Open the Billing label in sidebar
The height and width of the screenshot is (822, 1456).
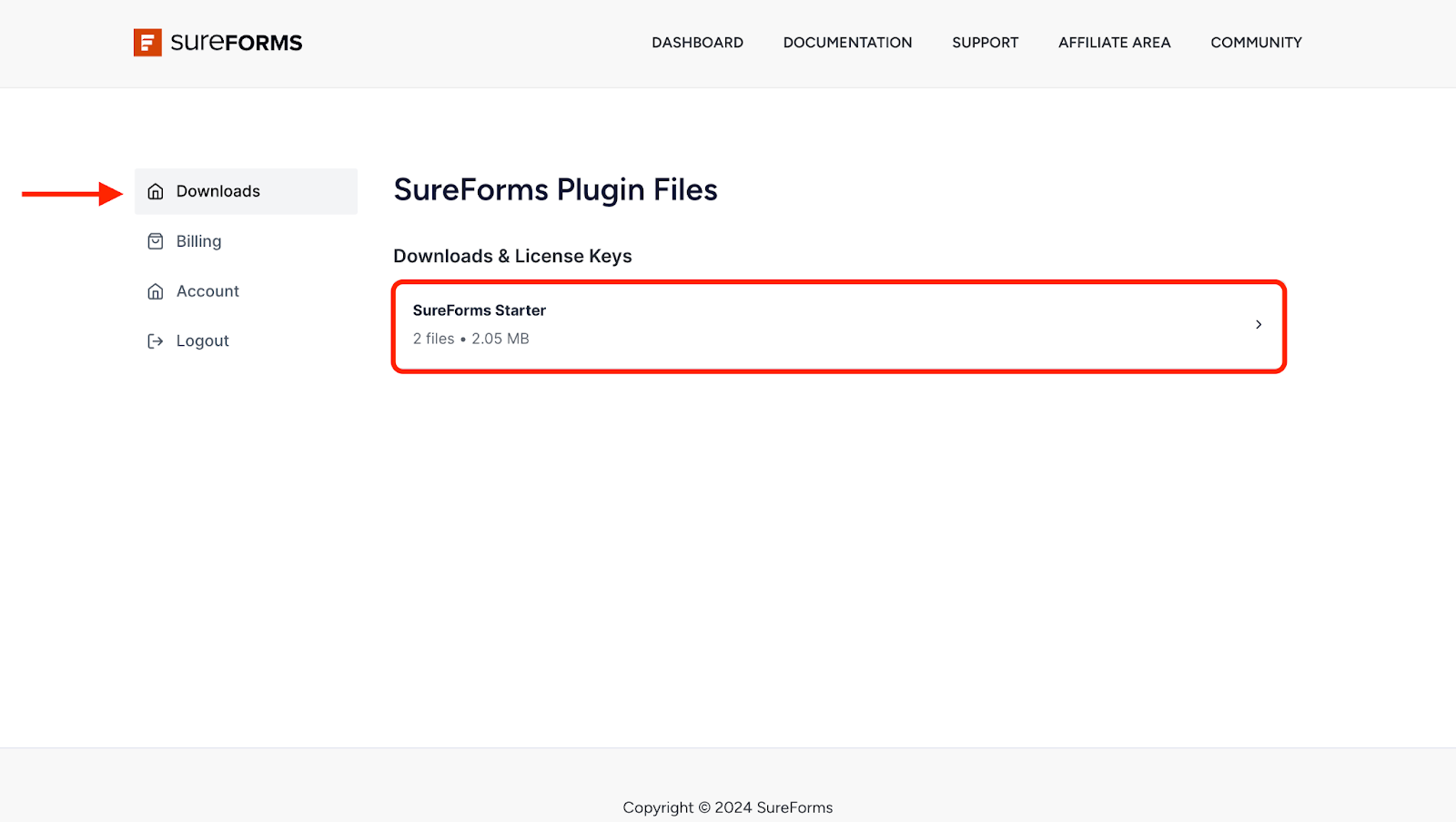[198, 241]
